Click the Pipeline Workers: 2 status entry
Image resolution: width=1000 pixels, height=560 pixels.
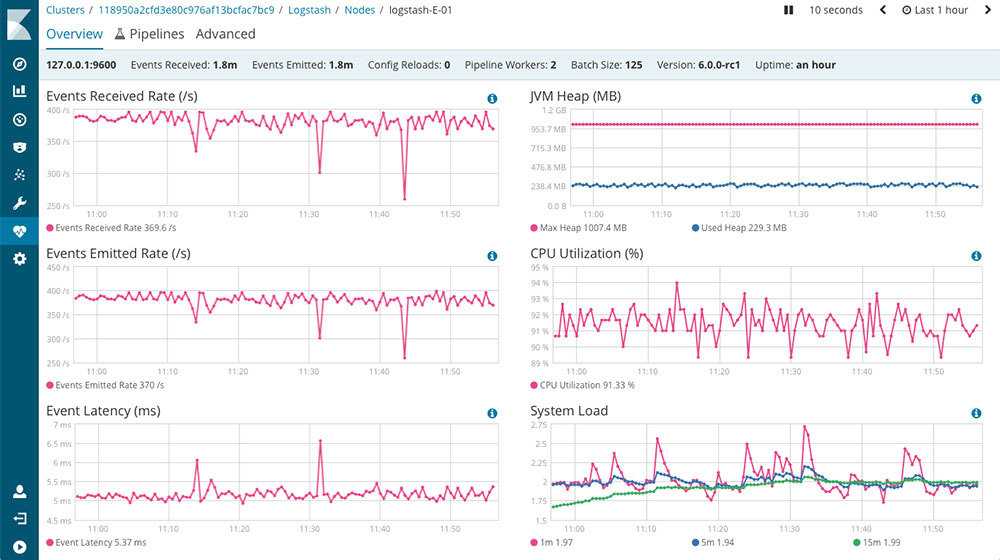(510, 65)
